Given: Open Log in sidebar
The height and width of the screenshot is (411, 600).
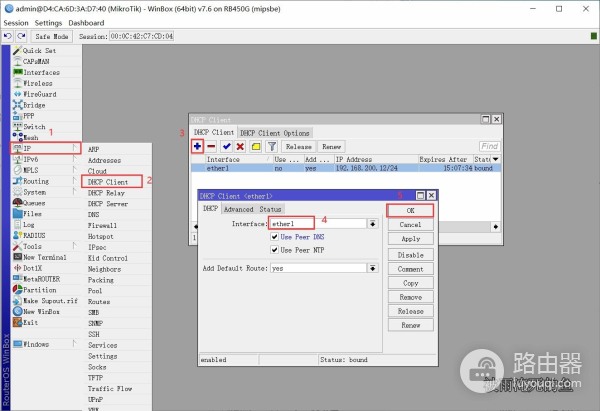Looking at the screenshot, I should [x=46, y=225].
